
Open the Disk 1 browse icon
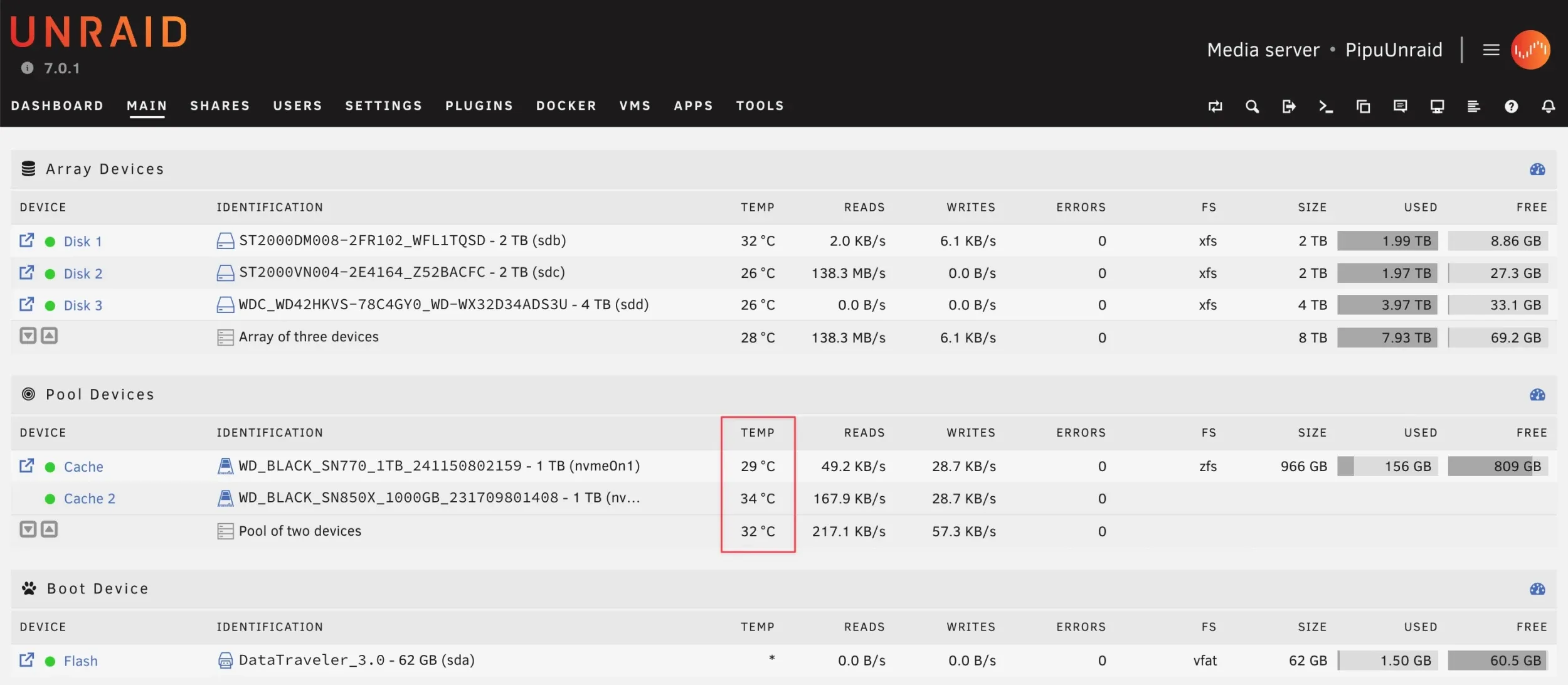click(26, 240)
